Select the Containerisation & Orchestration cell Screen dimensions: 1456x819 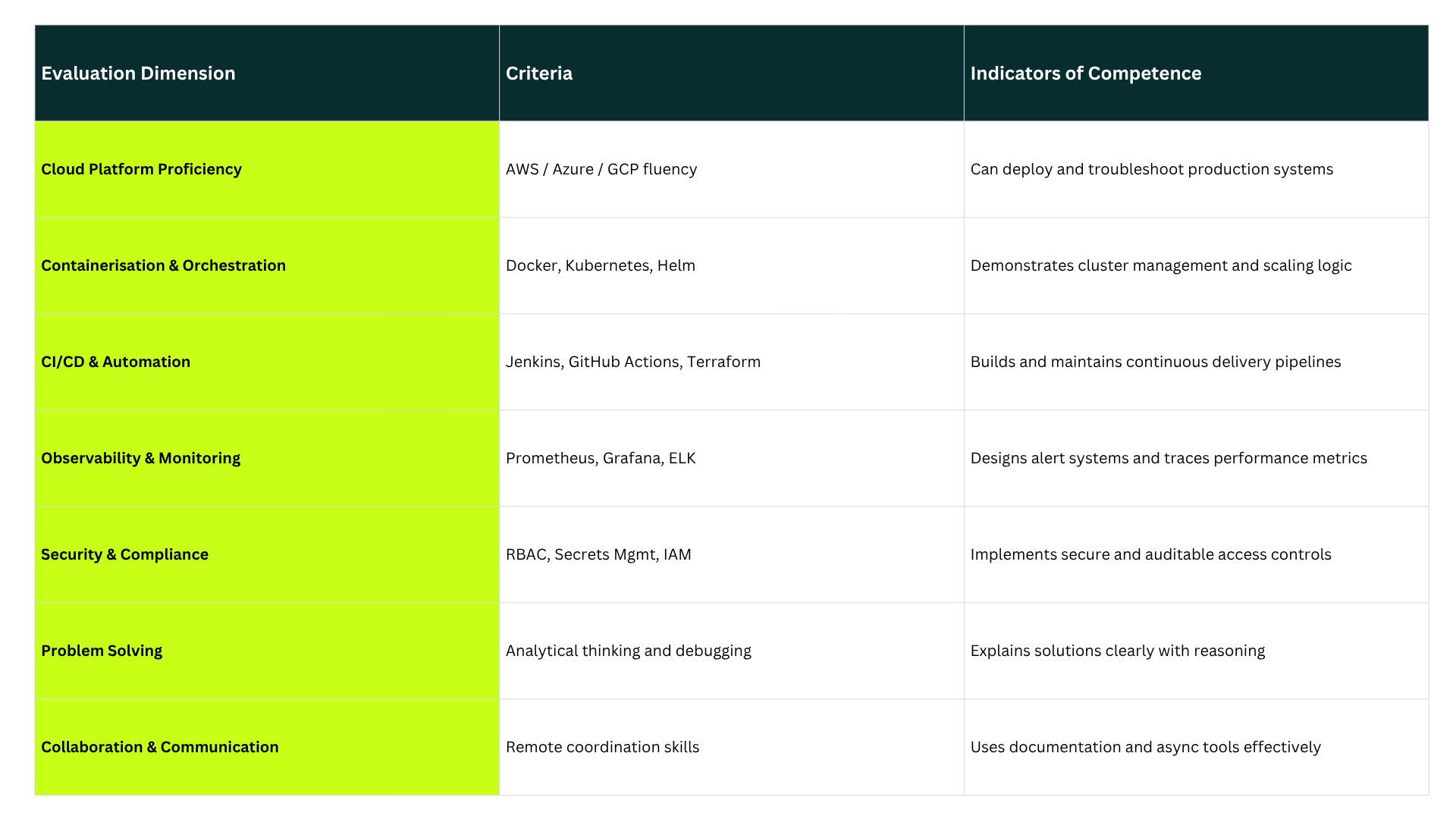(x=163, y=265)
